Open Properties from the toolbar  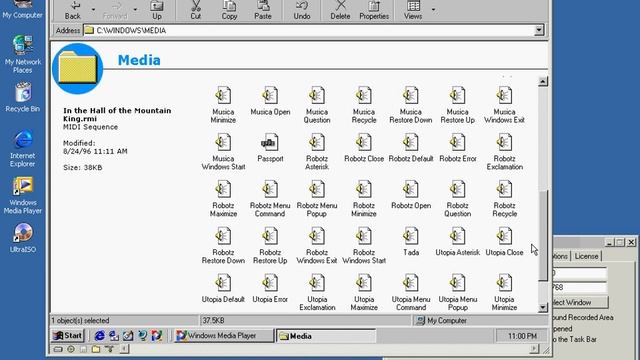(x=374, y=10)
